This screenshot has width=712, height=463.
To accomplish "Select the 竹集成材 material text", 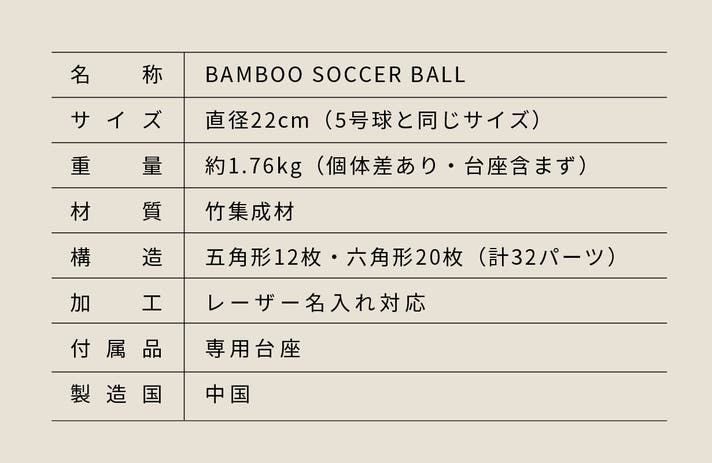I will [250, 212].
